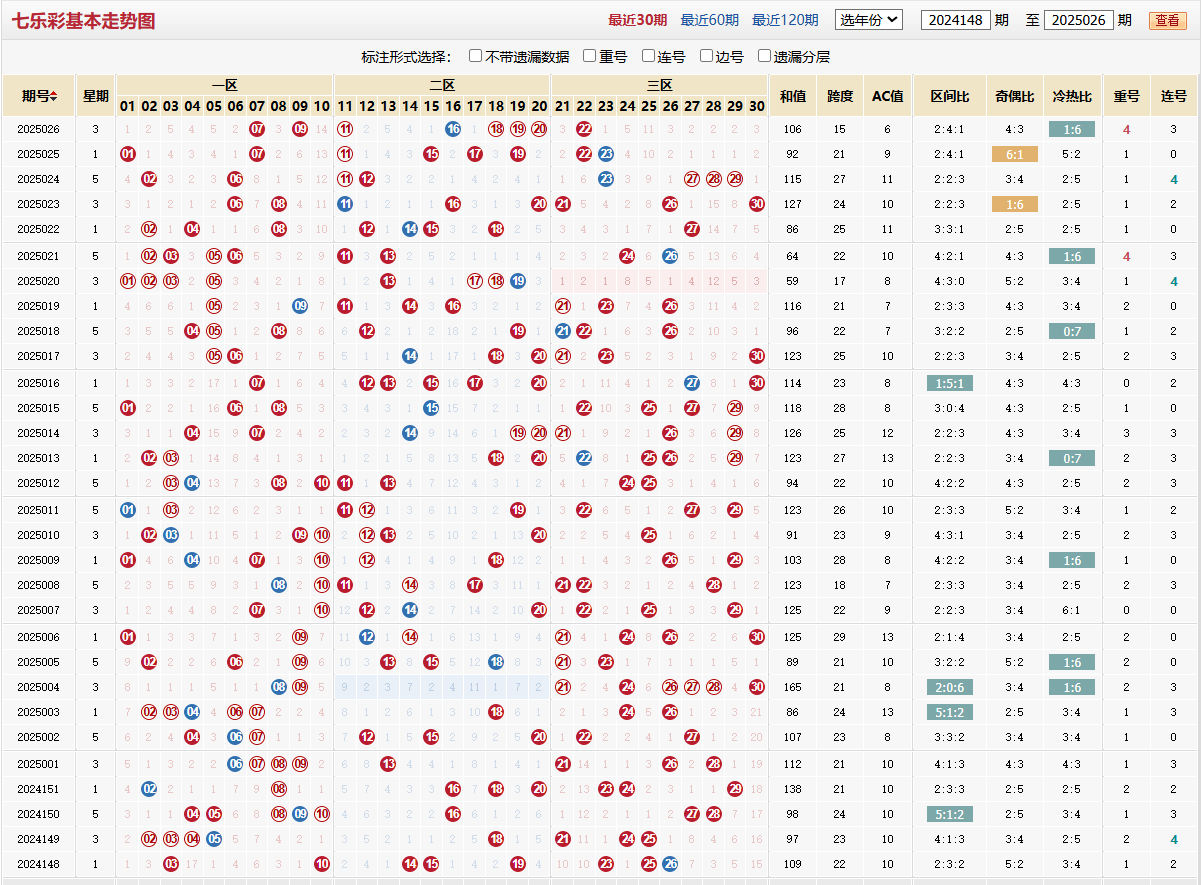1201x885 pixels.
Task: Click blue ball 15 in row 2025015
Action: click(x=431, y=408)
